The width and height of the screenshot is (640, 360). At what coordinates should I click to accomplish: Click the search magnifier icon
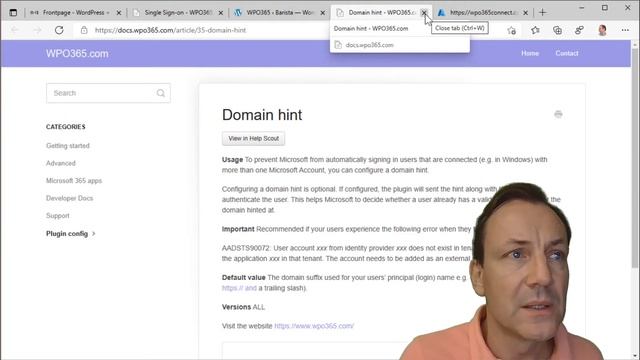point(161,93)
